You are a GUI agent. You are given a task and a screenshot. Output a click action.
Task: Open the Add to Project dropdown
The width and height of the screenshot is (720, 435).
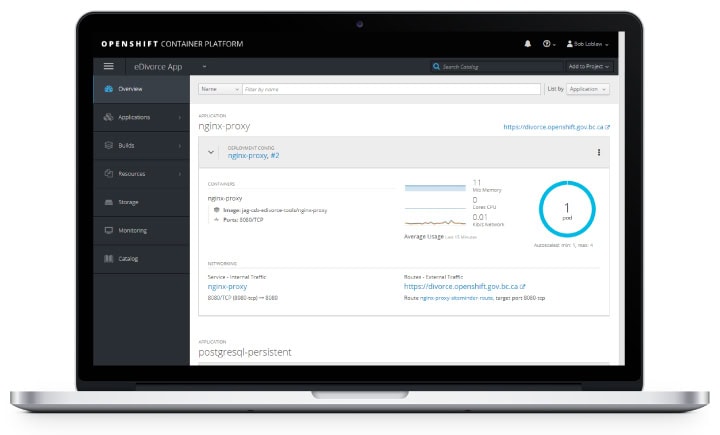coord(589,67)
